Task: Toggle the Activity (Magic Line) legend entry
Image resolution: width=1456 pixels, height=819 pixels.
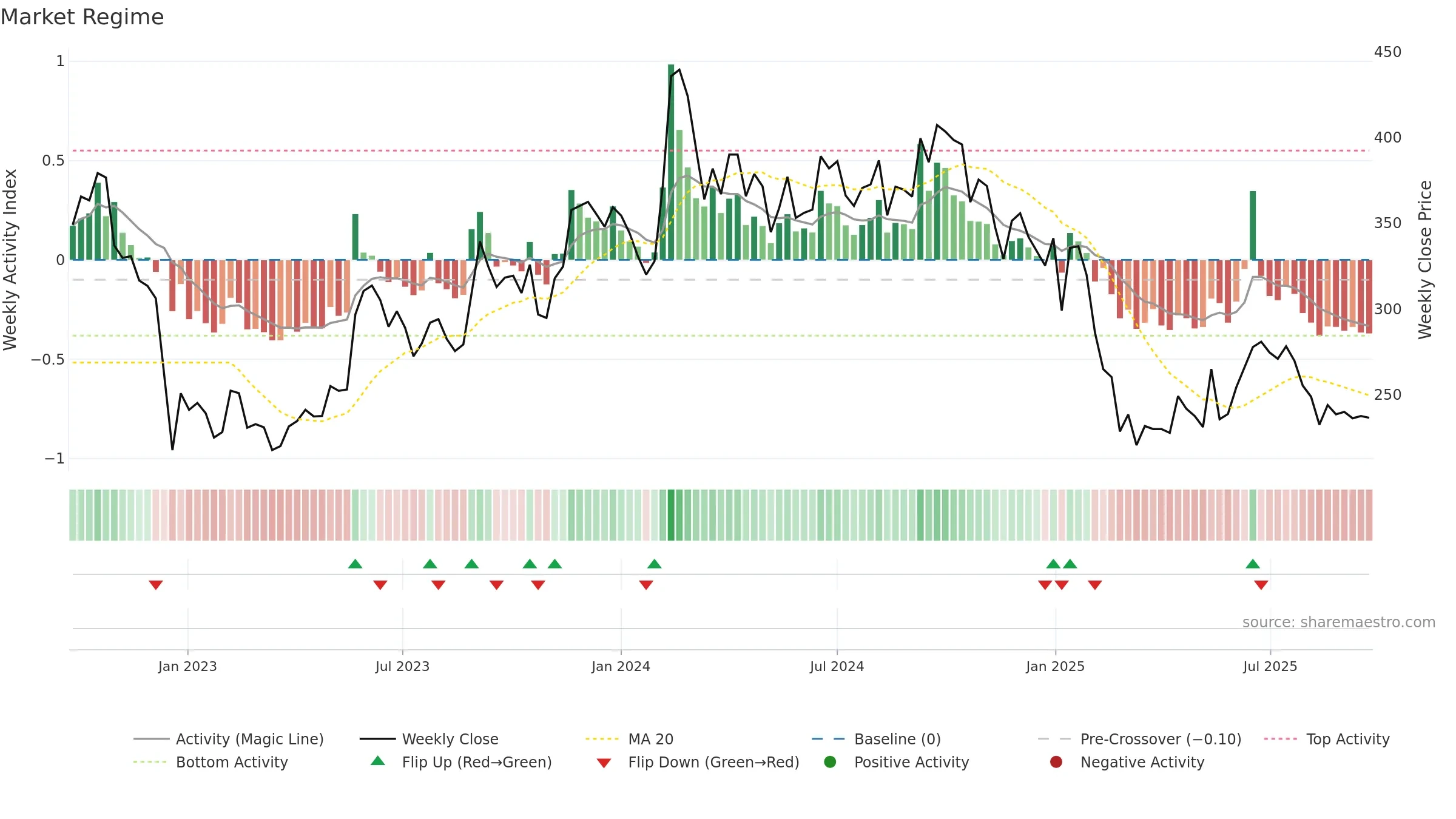Action: point(229,739)
